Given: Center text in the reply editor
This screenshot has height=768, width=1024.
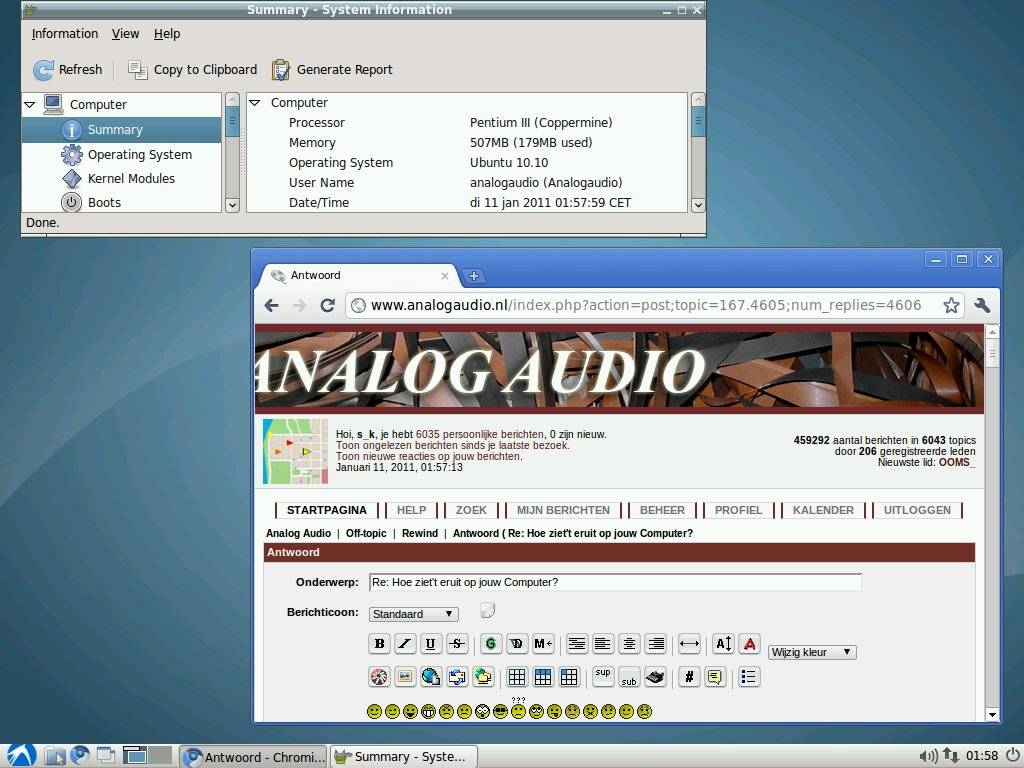Looking at the screenshot, I should click(x=629, y=644).
